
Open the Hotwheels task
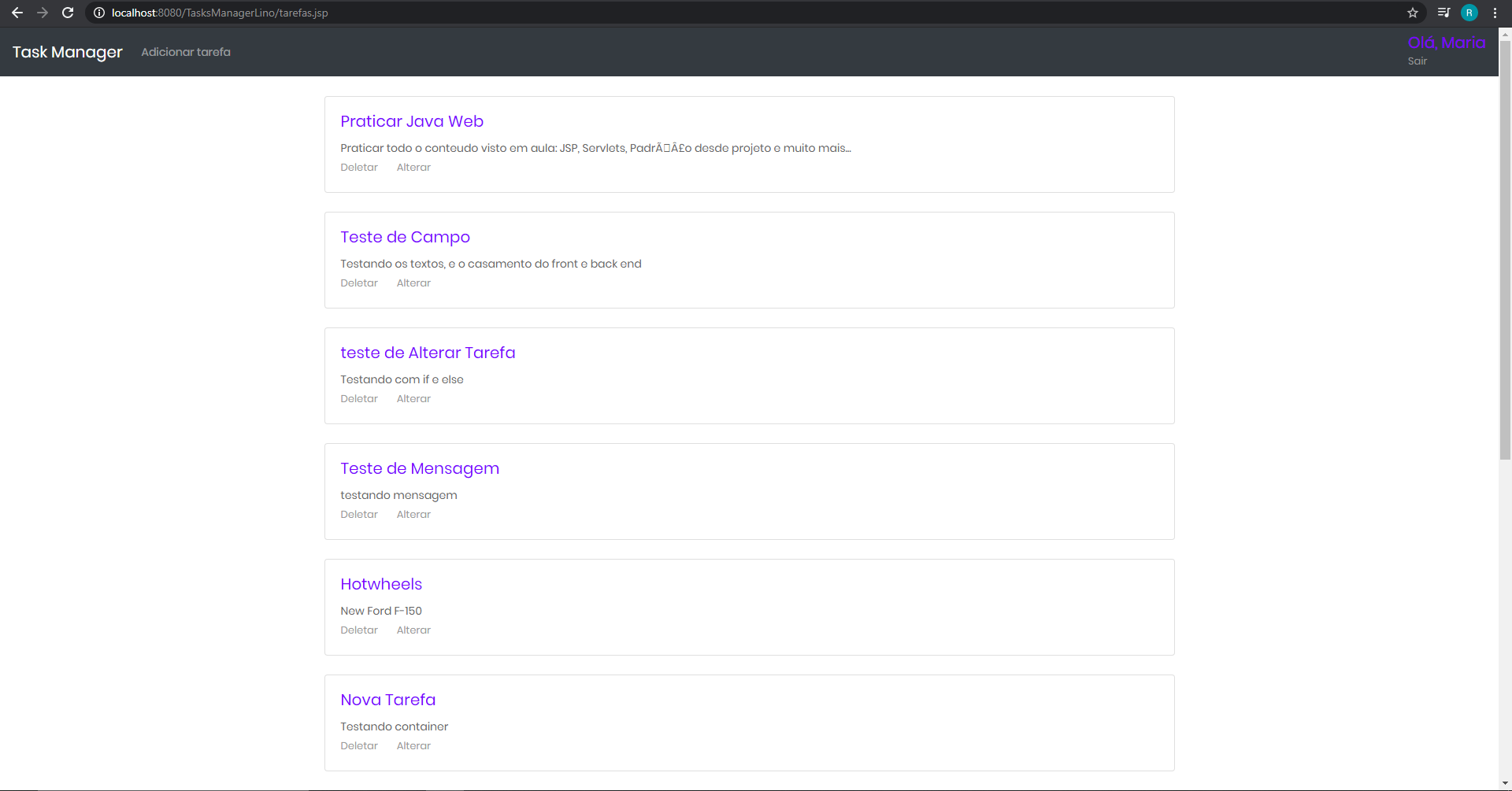point(380,584)
